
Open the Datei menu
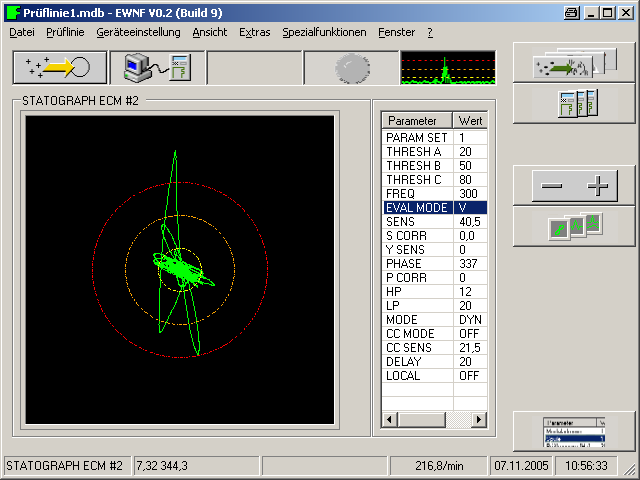22,32
